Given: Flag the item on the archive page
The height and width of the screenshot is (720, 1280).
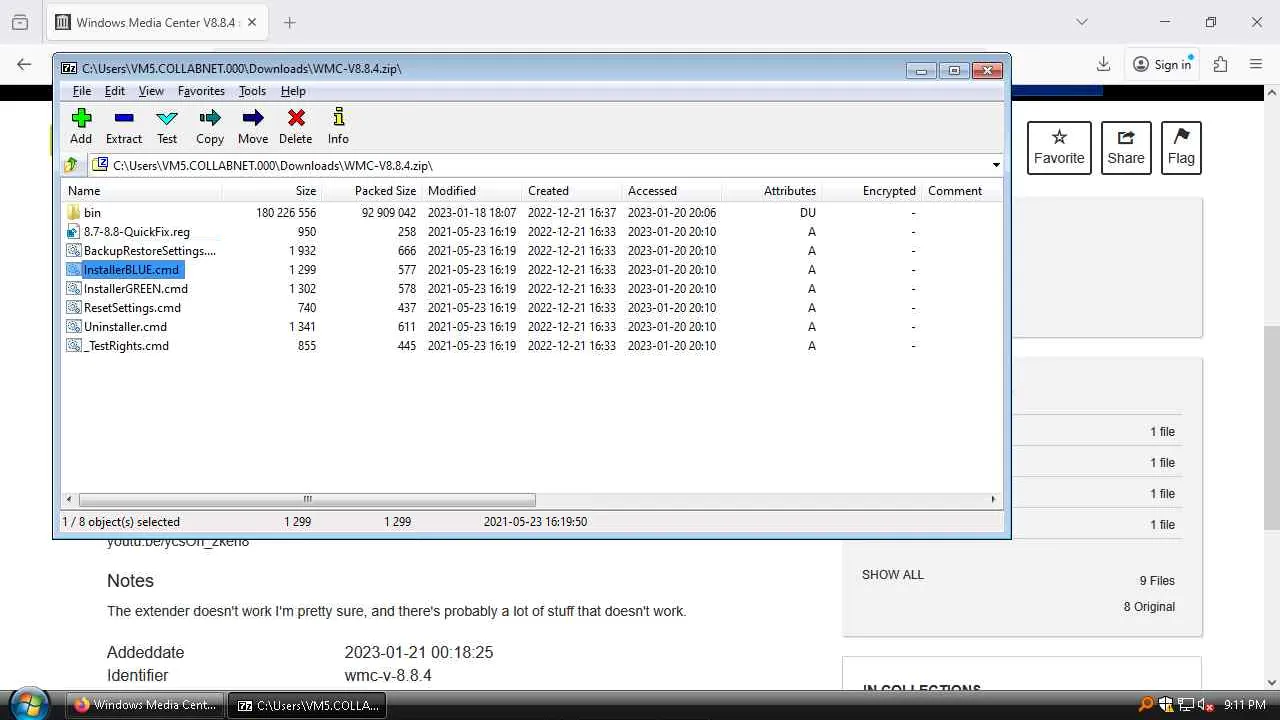Looking at the screenshot, I should pyautogui.click(x=1181, y=148).
